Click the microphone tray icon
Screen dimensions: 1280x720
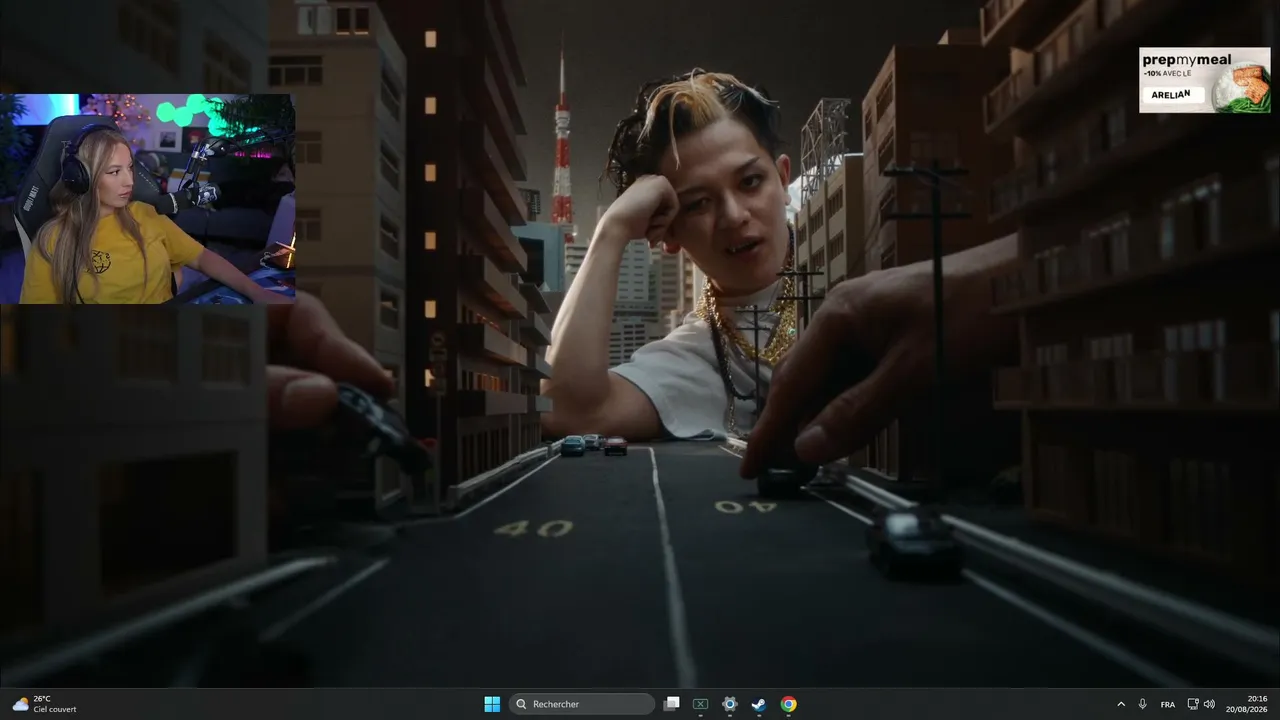point(1143,704)
